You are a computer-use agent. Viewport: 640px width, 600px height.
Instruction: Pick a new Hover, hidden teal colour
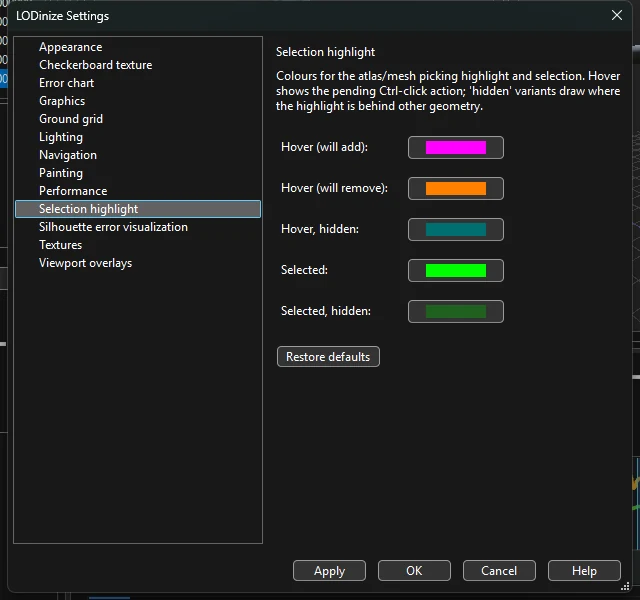[456, 229]
